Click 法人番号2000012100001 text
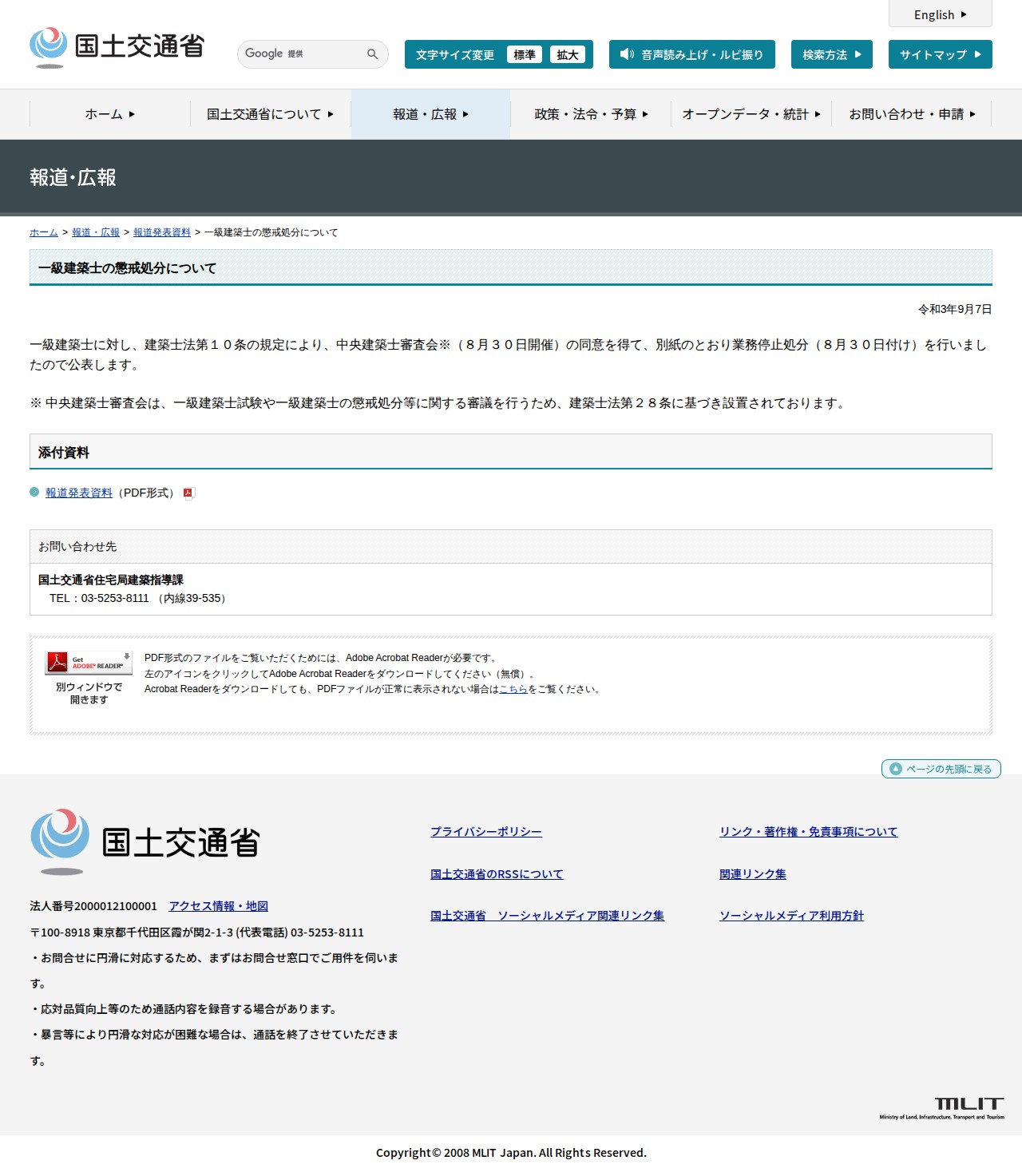Viewport: 1022px width, 1176px height. pos(93,906)
